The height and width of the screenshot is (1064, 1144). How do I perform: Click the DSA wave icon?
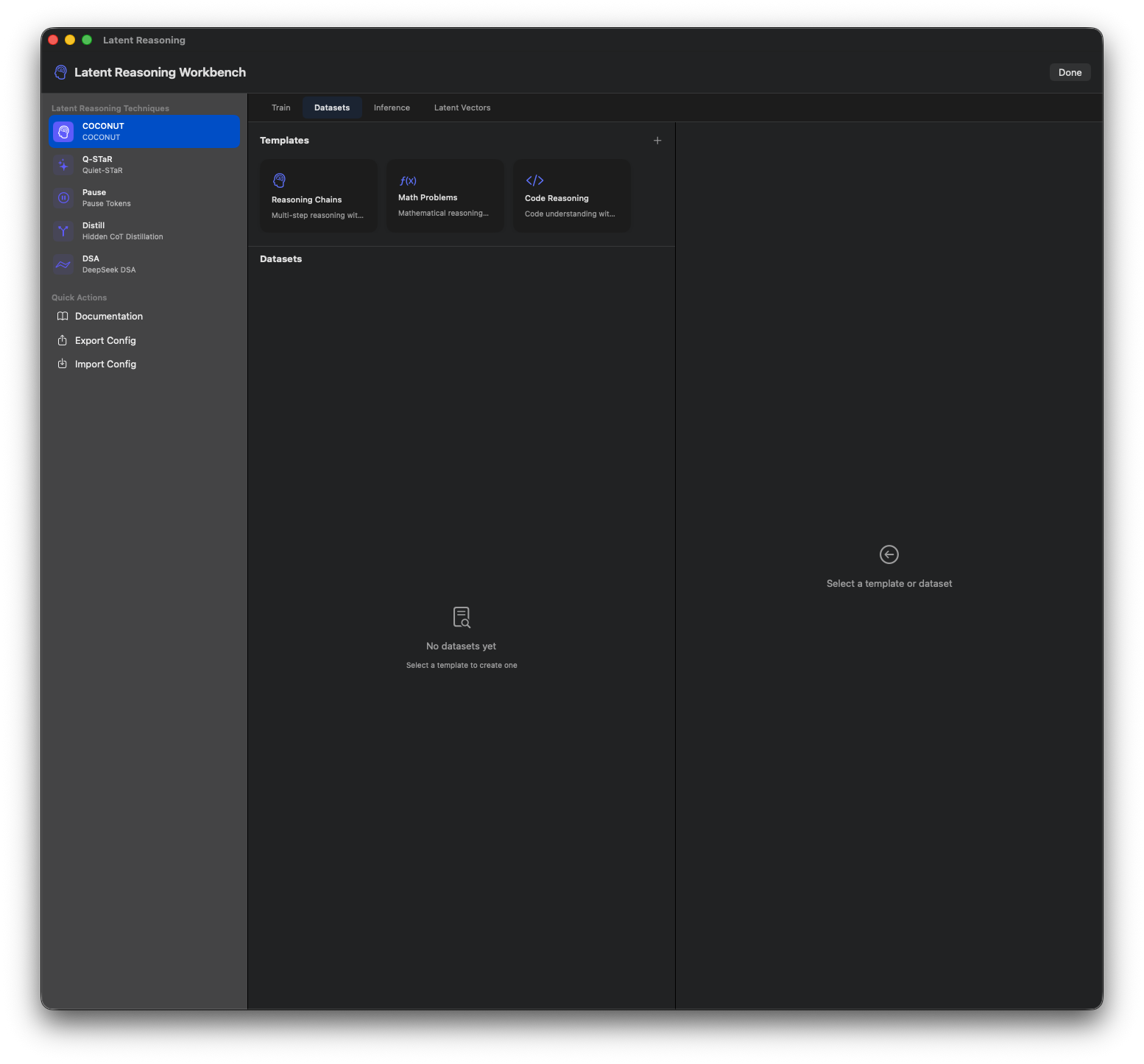[x=63, y=264]
